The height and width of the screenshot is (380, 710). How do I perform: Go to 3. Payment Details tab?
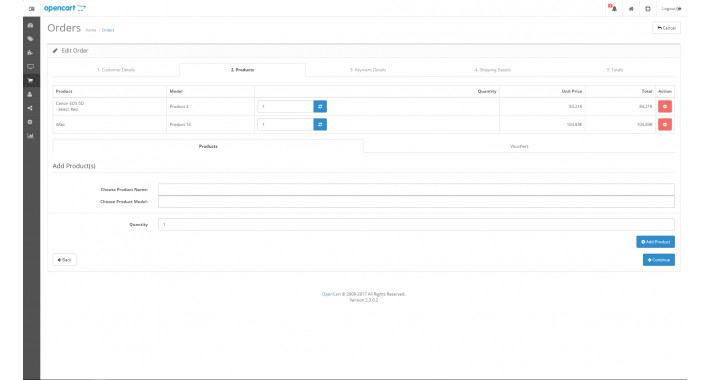(368, 70)
